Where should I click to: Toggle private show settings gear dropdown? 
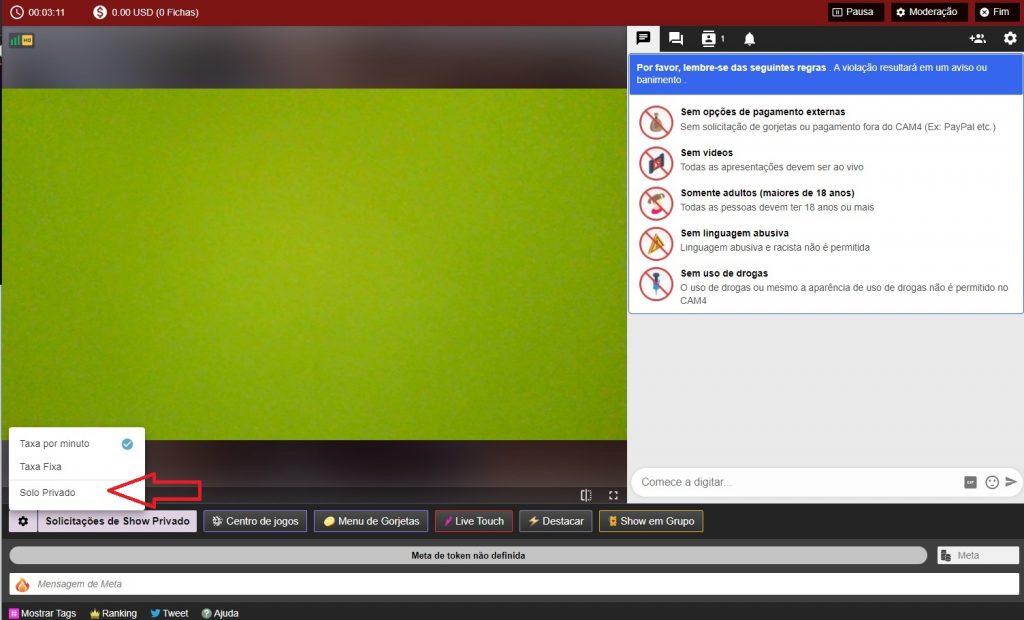[23, 521]
